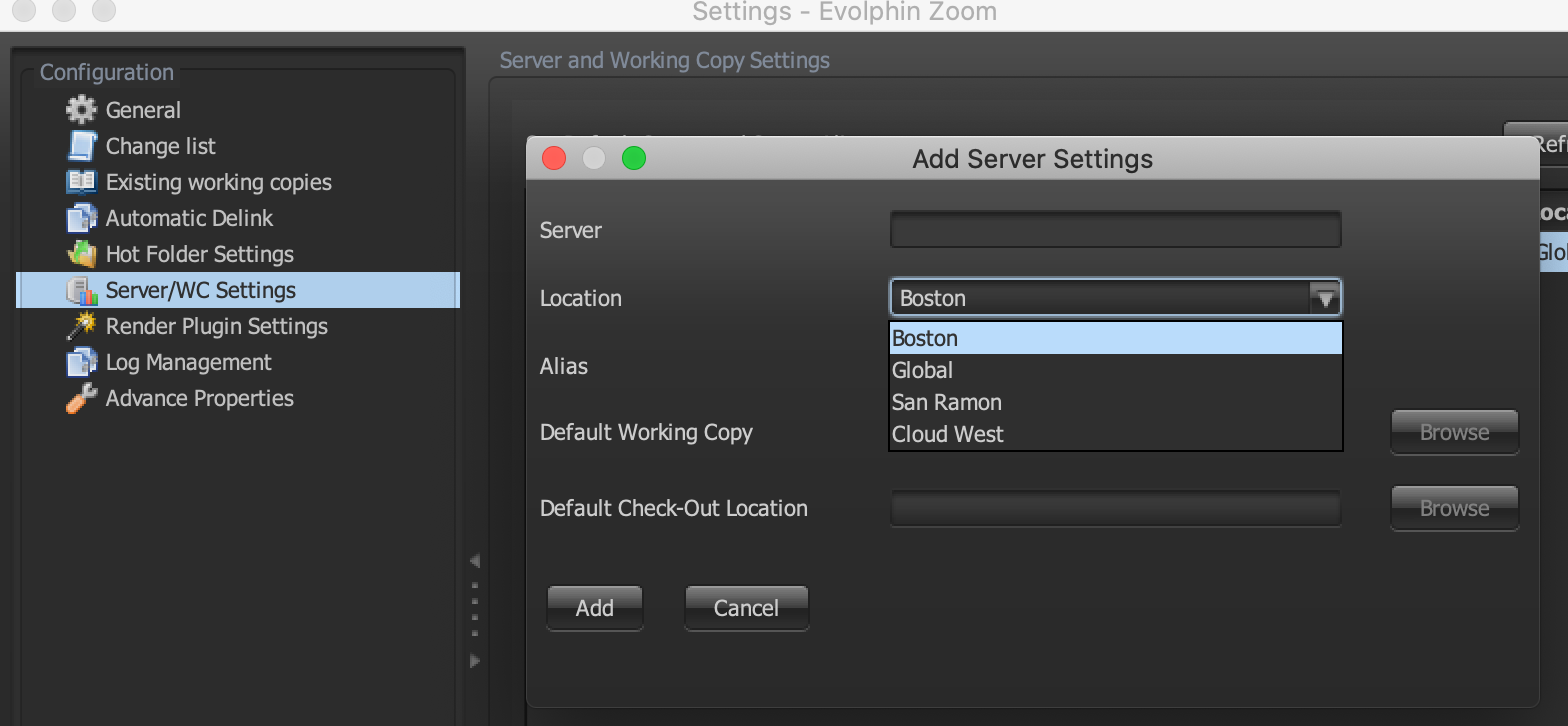Image resolution: width=1568 pixels, height=726 pixels.
Task: Collapse sidebar with left splitter arrow
Action: point(475,560)
